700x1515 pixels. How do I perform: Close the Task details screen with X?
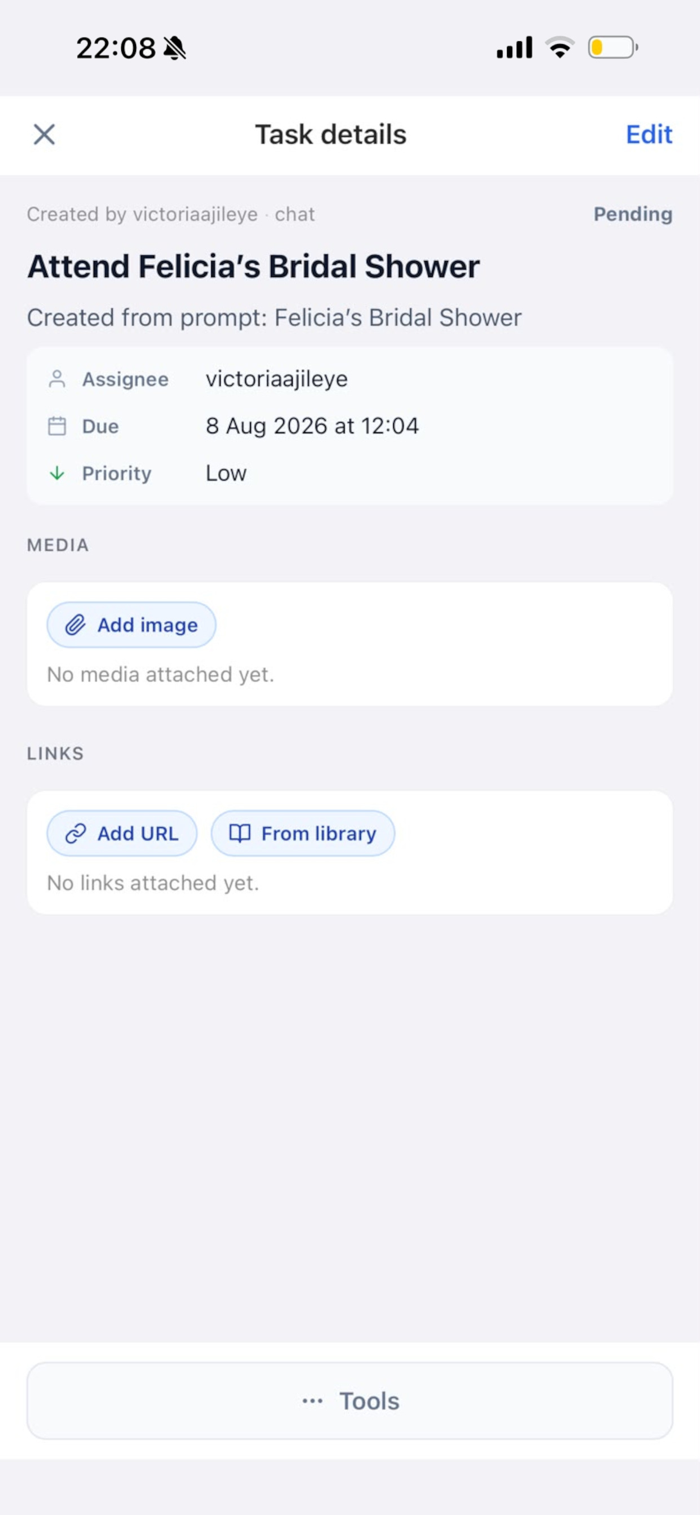[x=44, y=135]
